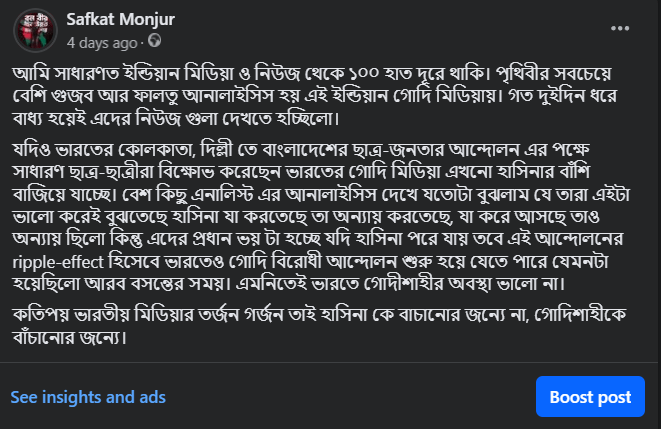Open the post's "4 days ago" timestamp
Viewport: 661px width, 429px height.
[x=101, y=43]
